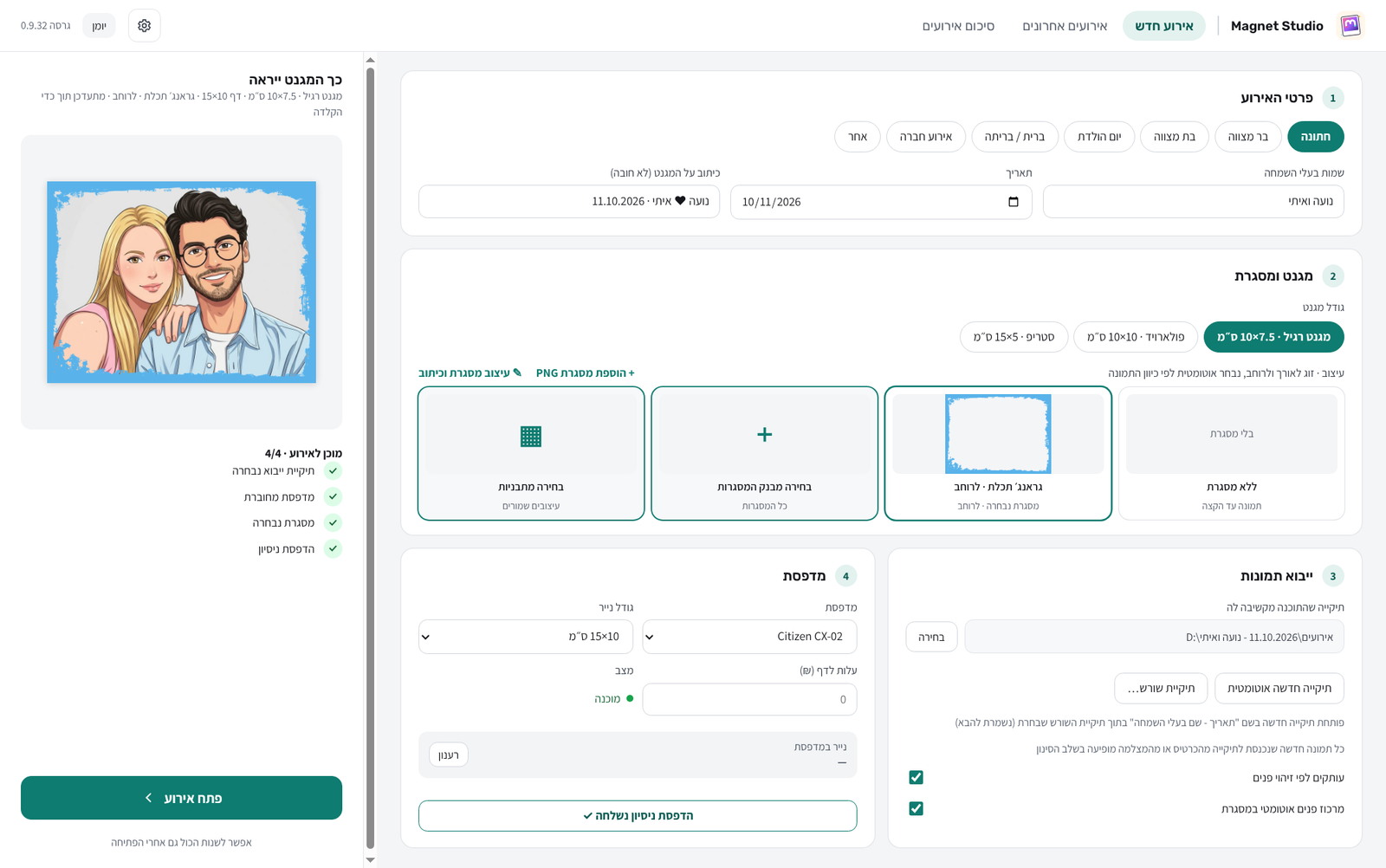Image resolution: width=1386 pixels, height=868 pixels.
Task: Select the ללא מסגרת frame card
Action: click(1232, 453)
